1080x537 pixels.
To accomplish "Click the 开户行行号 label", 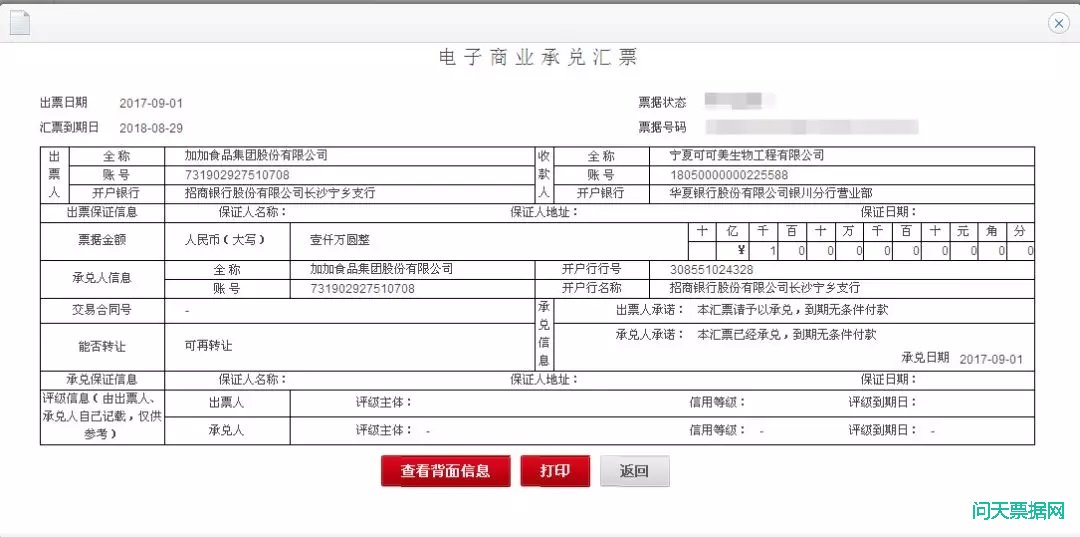I will point(592,269).
